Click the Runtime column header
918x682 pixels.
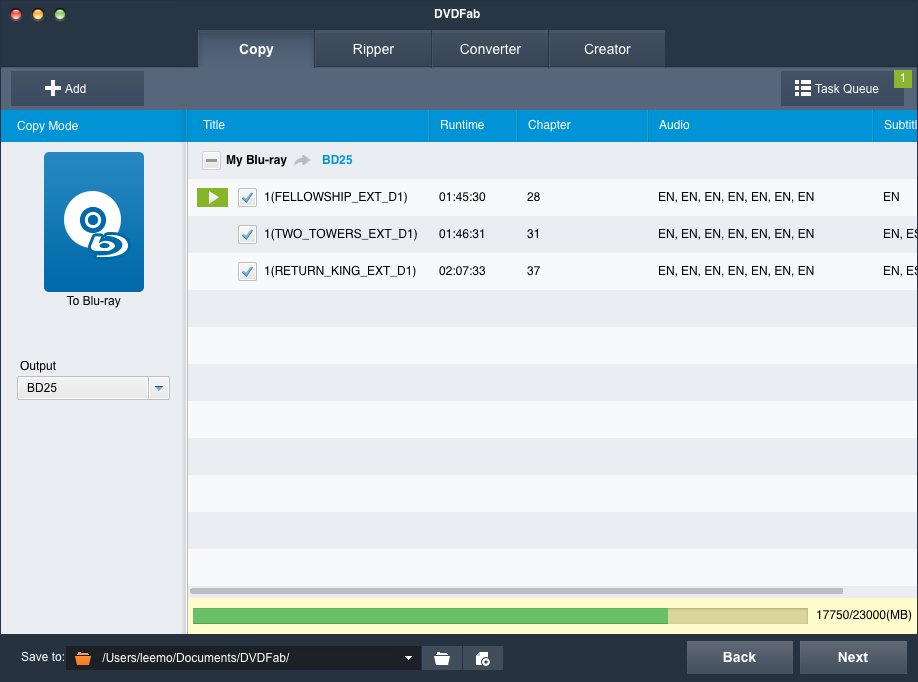[473, 125]
